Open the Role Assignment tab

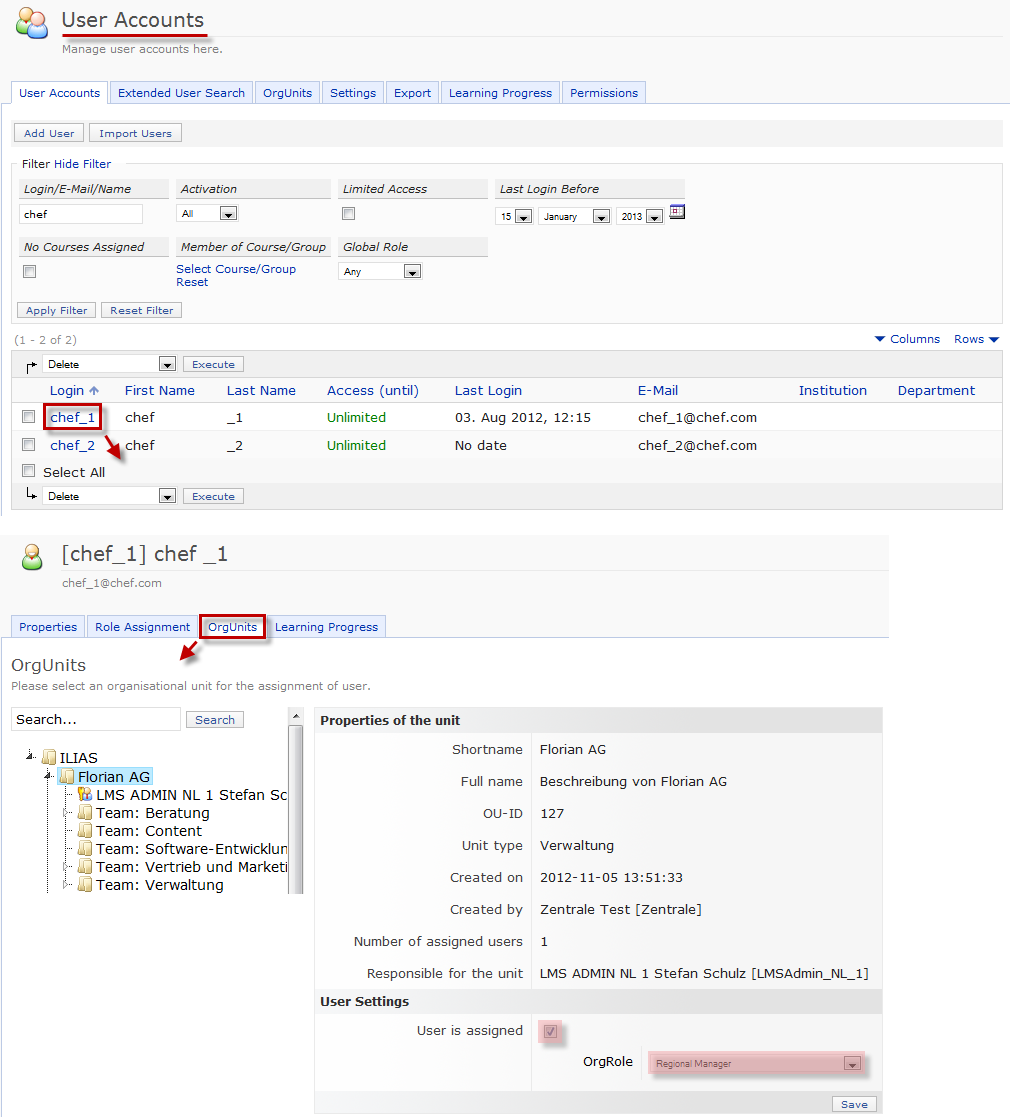pyautogui.click(x=142, y=627)
